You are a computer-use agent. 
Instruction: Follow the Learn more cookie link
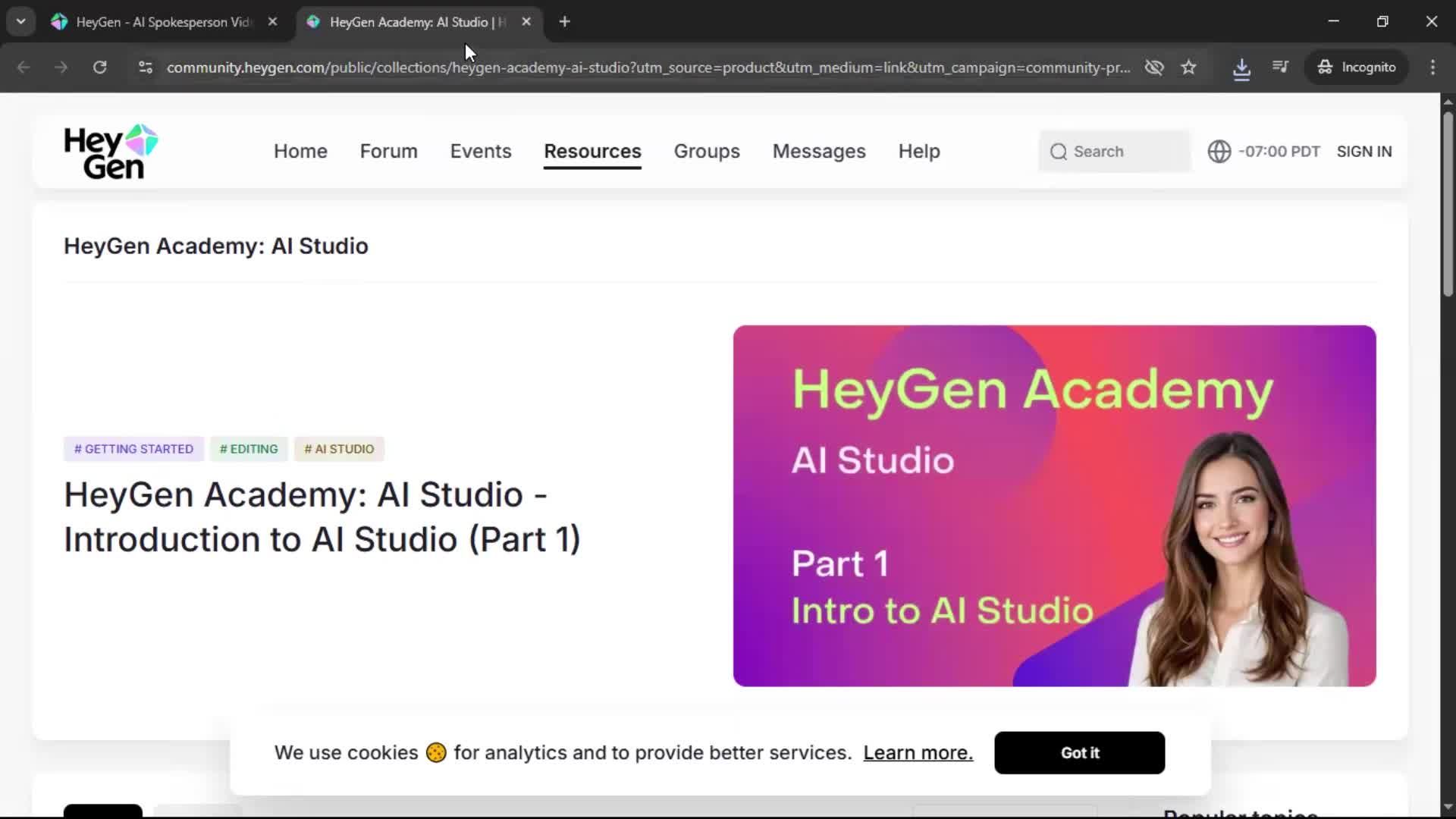coord(918,753)
